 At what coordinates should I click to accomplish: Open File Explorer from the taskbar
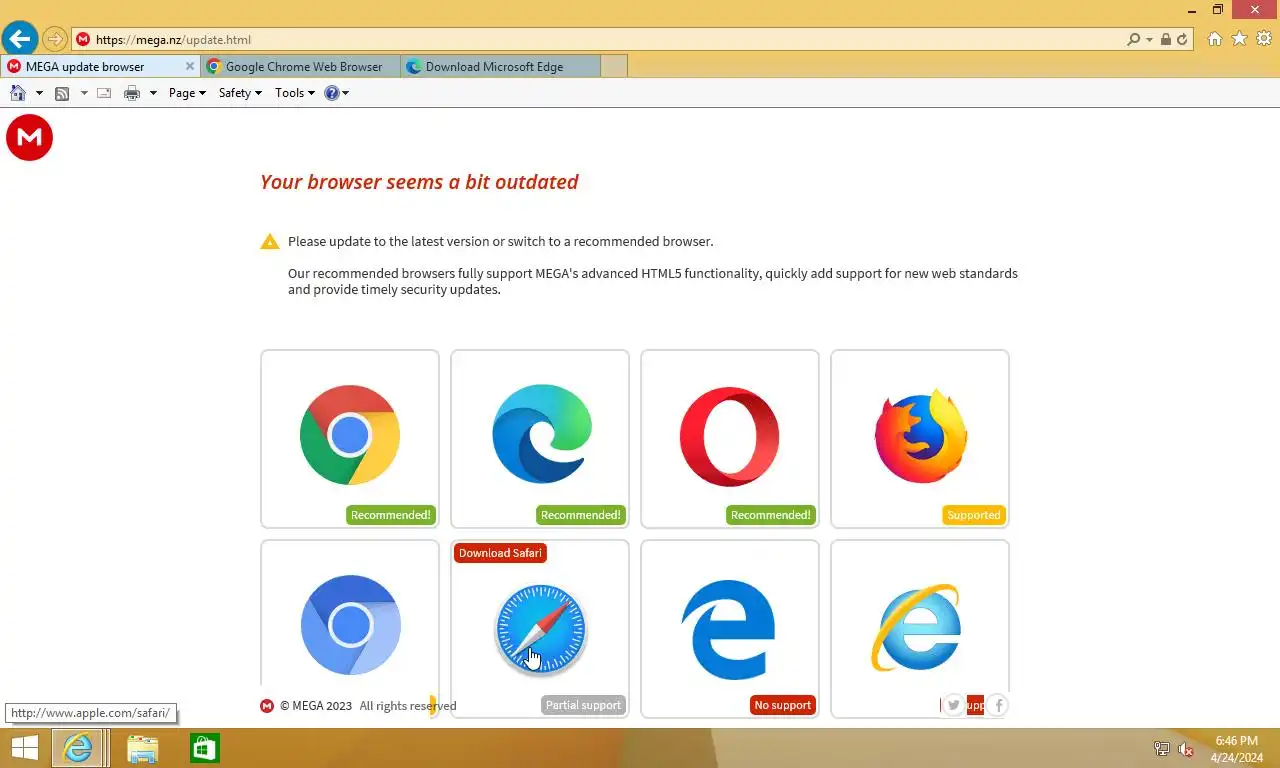[142, 748]
